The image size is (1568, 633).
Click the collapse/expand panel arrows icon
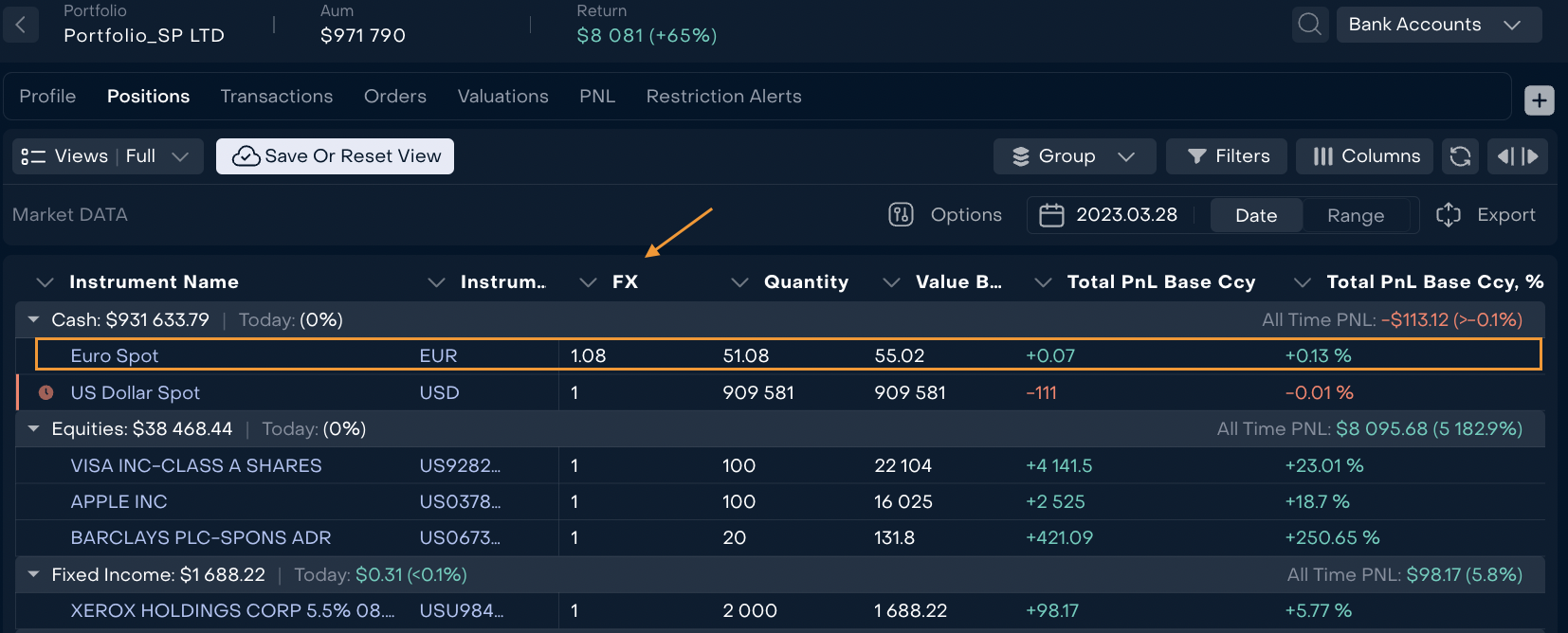1518,156
